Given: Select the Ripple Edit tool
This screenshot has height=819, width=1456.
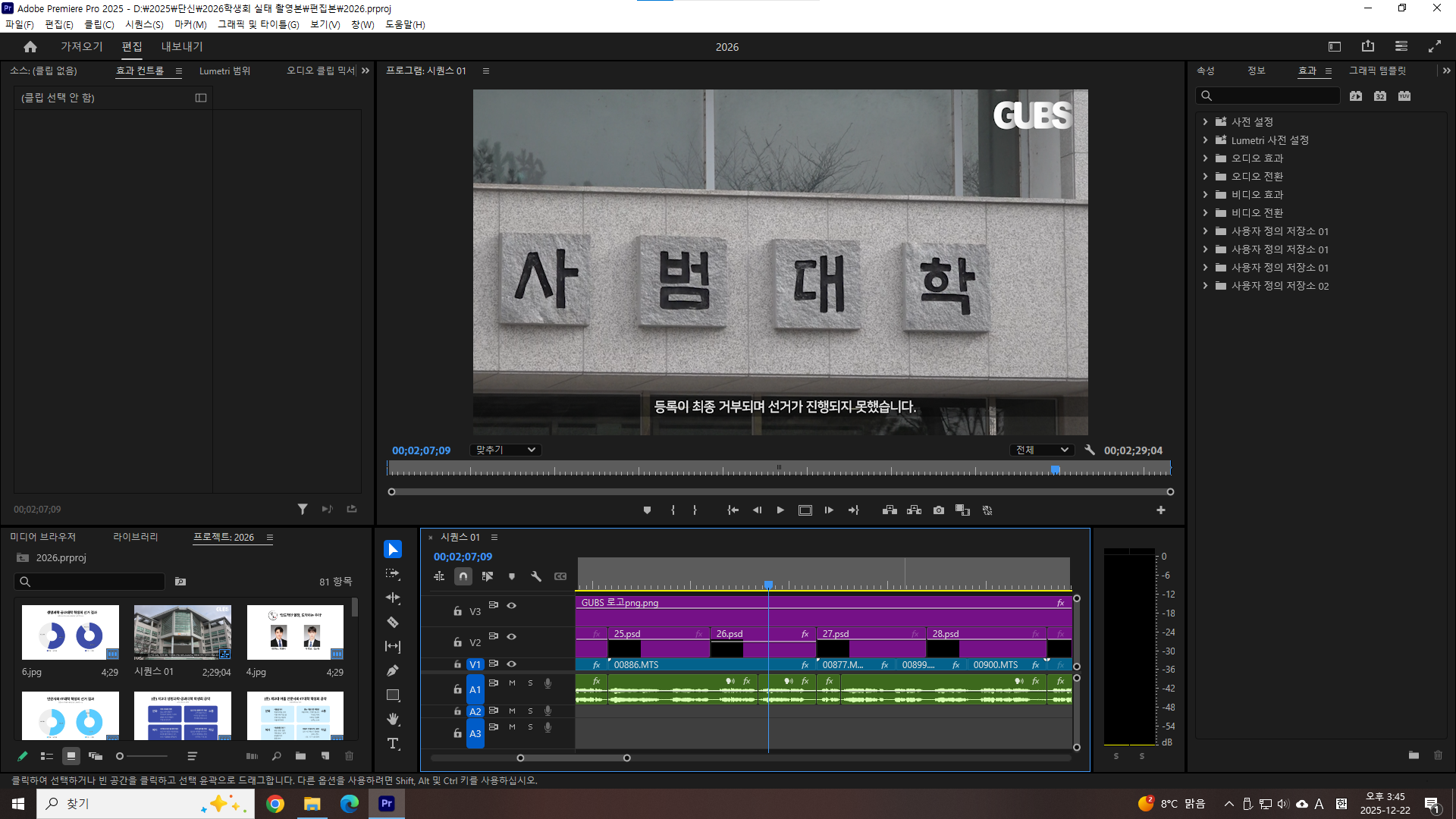Looking at the screenshot, I should 393,598.
